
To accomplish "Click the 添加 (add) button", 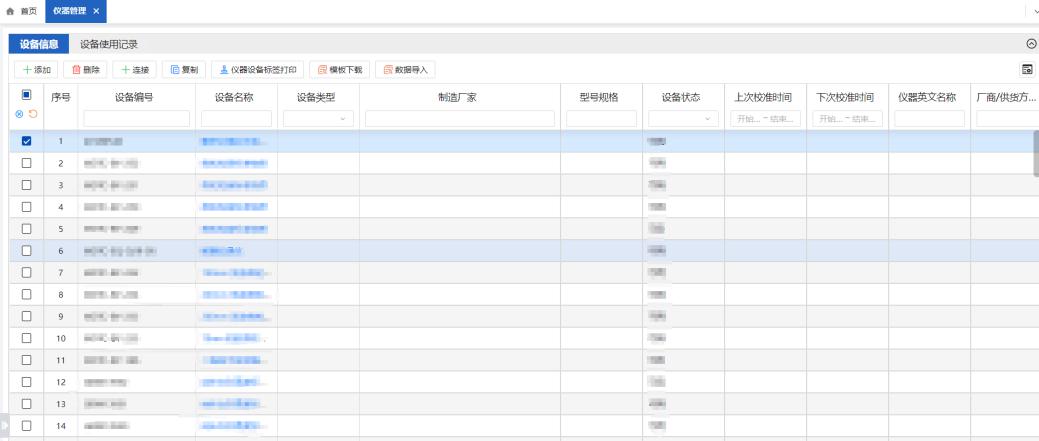I will (x=35, y=70).
